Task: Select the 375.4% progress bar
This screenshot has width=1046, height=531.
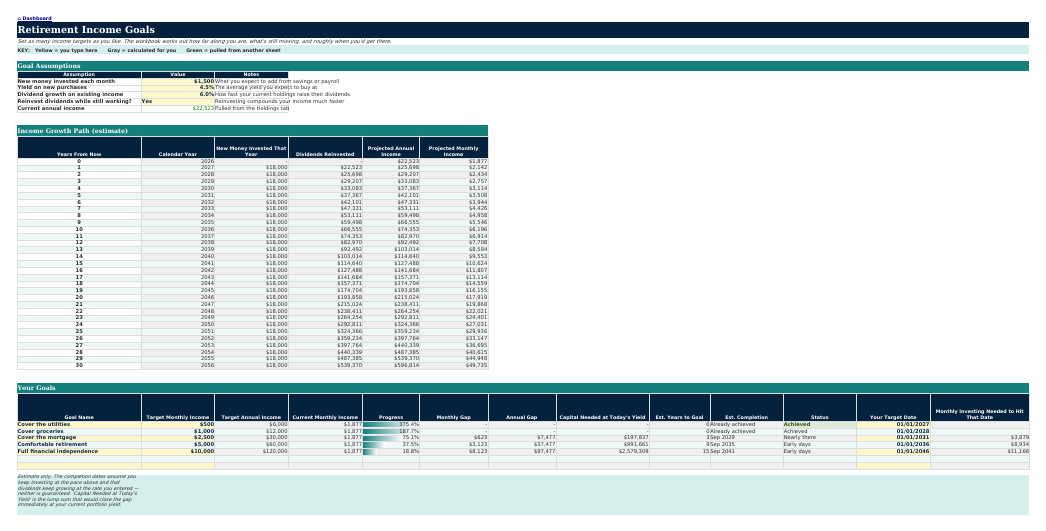Action: tap(391, 424)
